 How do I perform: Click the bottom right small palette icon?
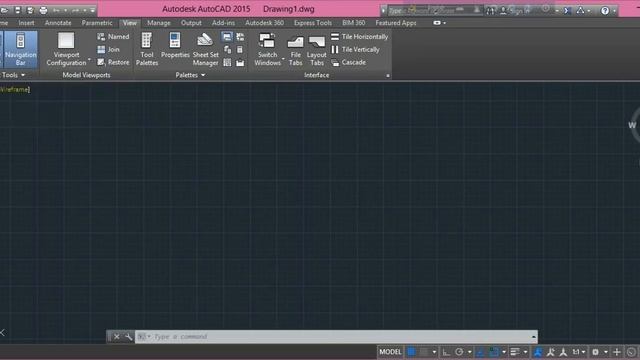click(x=240, y=62)
